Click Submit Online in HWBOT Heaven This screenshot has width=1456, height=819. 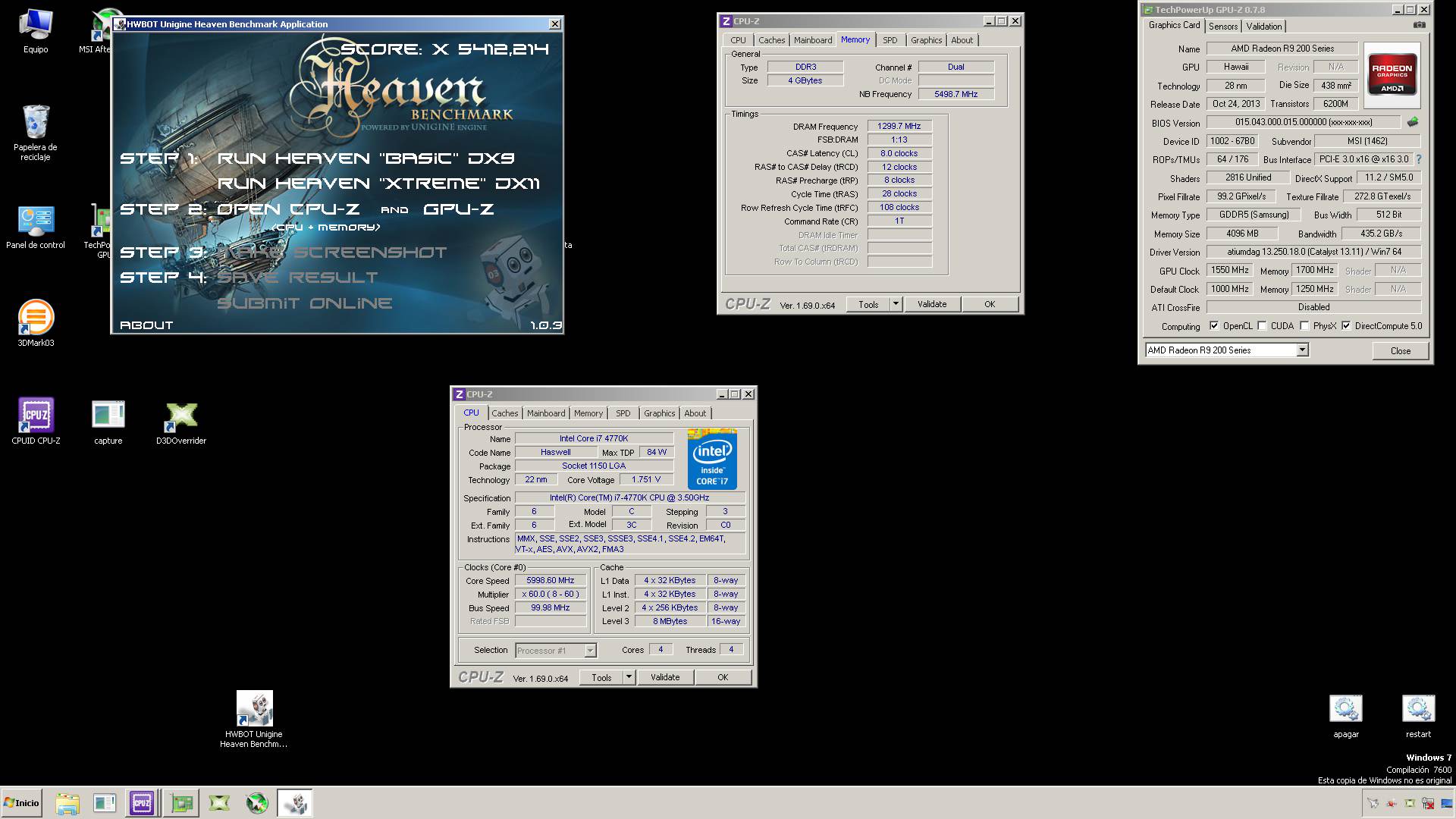tap(305, 303)
